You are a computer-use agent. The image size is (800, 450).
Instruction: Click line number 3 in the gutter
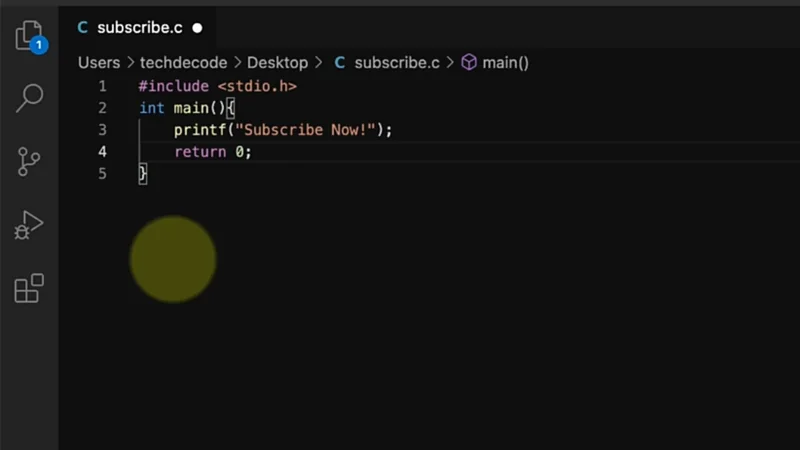(x=102, y=130)
